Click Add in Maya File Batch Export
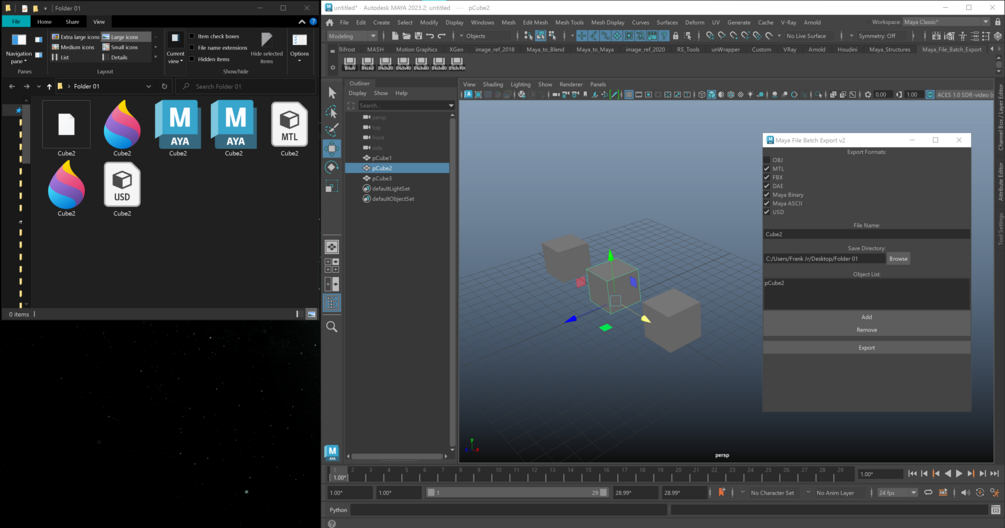This screenshot has width=1005, height=528. click(x=867, y=317)
